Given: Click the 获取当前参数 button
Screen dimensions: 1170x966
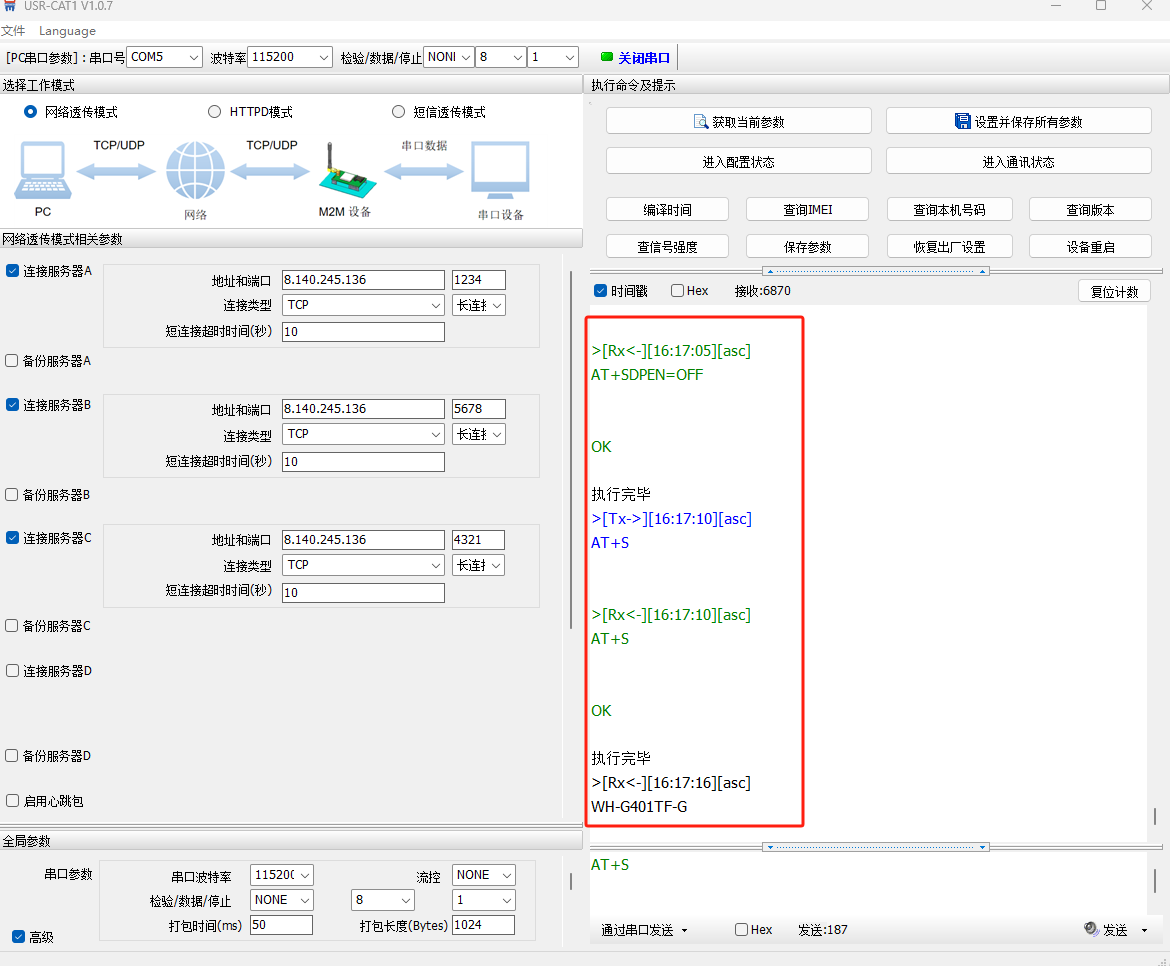Looking at the screenshot, I should (x=738, y=122).
